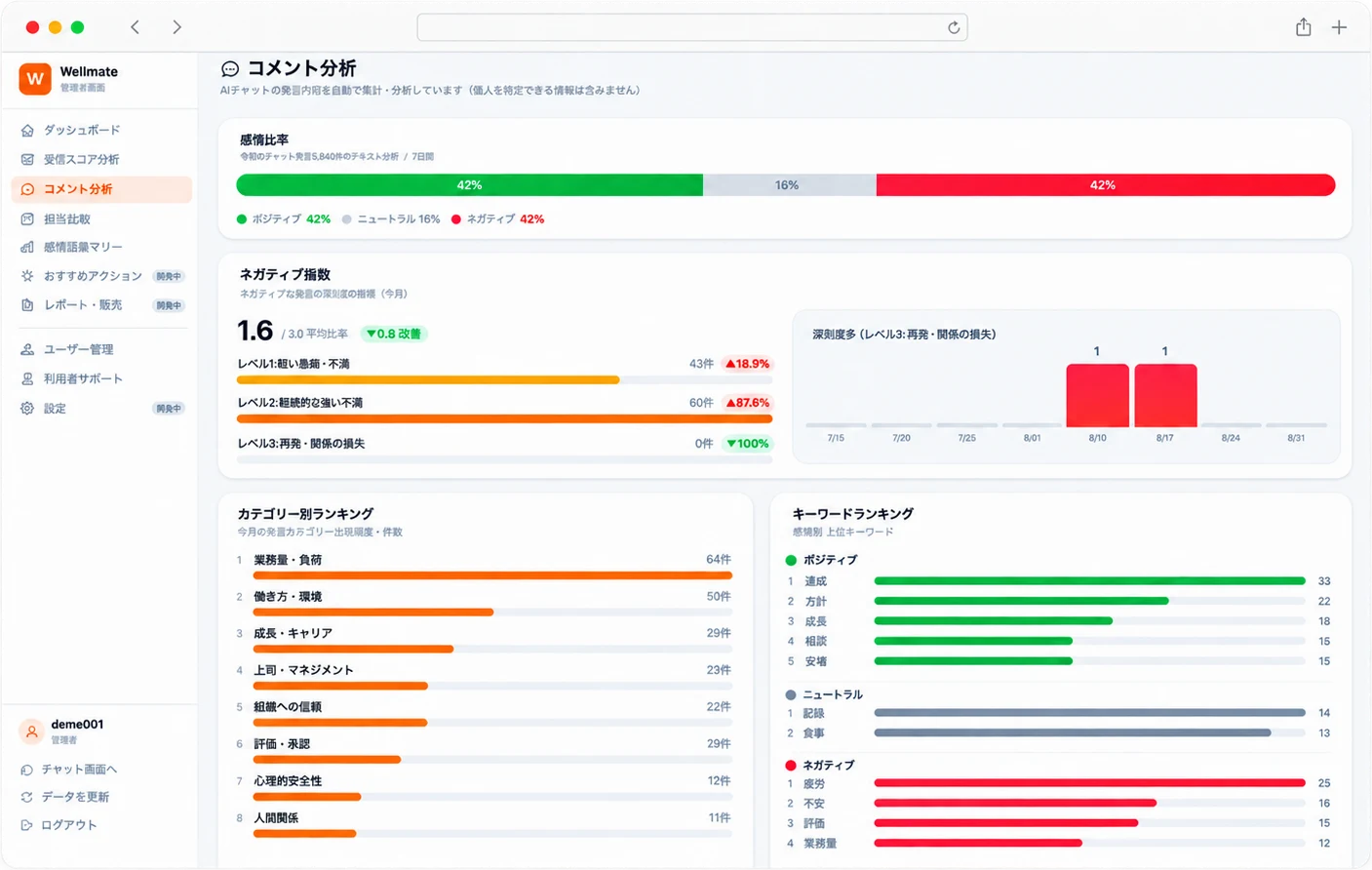Click the 人間関係 category row
This screenshot has width=1372, height=870.
coord(484,824)
